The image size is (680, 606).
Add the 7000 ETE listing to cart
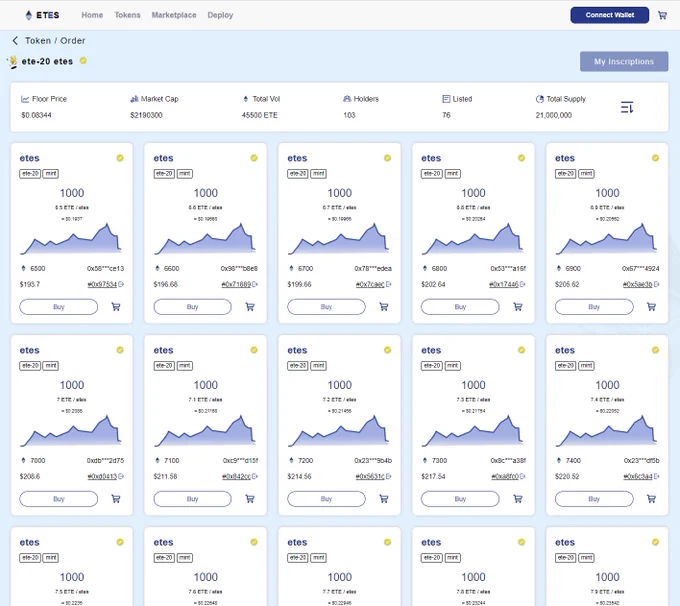[x=116, y=499]
